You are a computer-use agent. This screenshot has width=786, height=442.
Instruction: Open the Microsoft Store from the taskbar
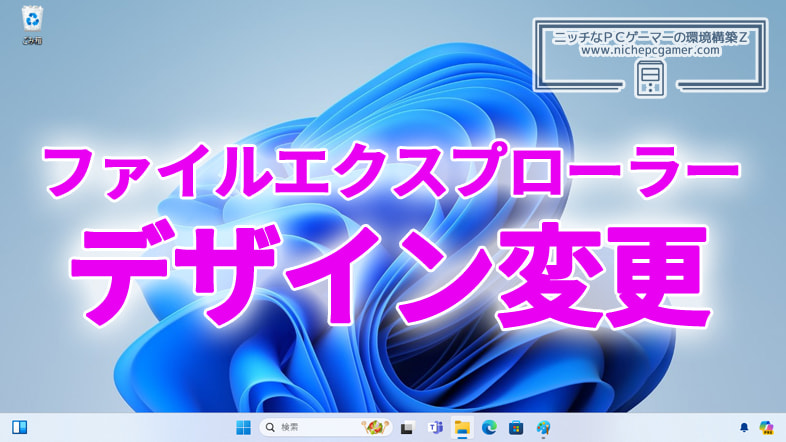click(x=516, y=427)
